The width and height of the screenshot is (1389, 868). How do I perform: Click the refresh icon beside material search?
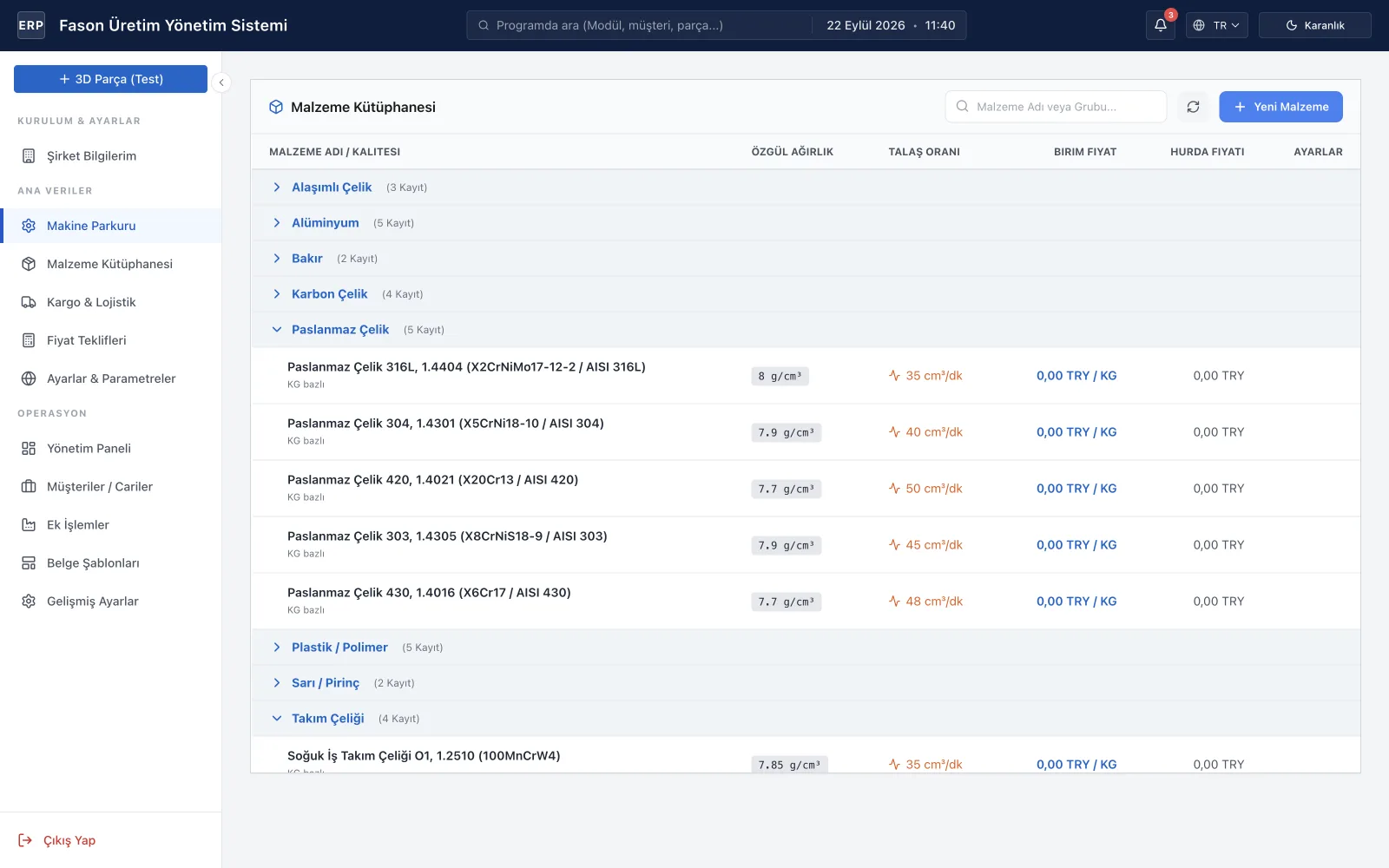[x=1194, y=107]
